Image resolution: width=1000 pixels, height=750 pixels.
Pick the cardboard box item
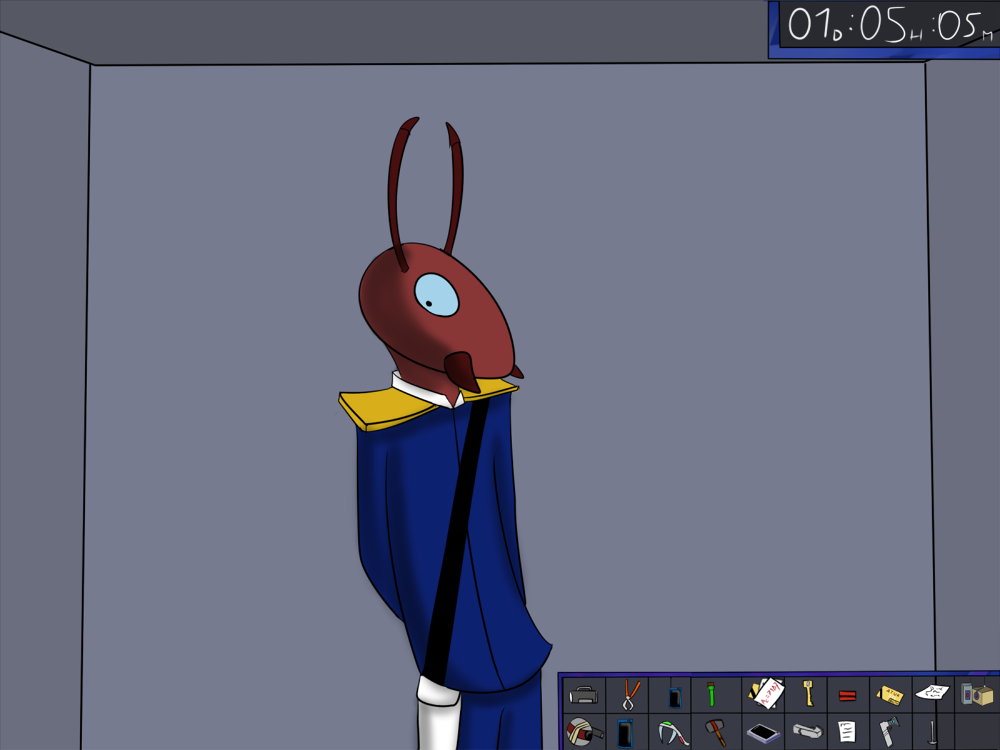click(x=976, y=694)
